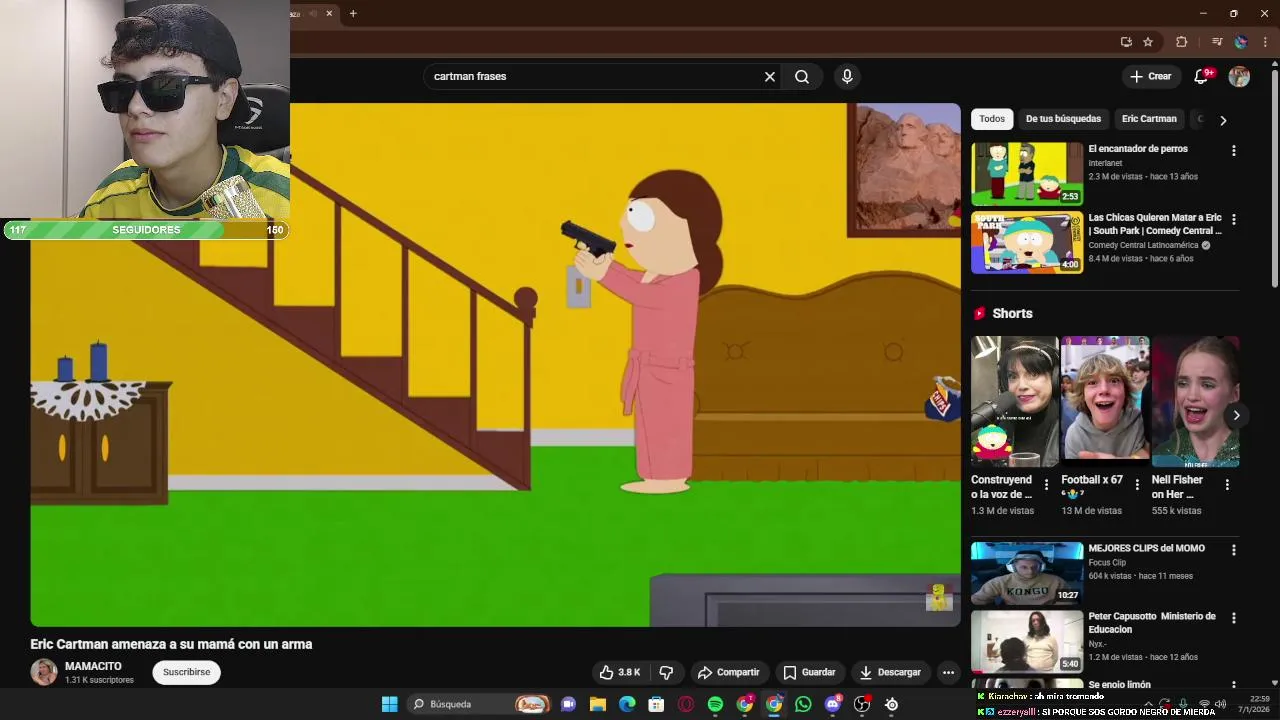Like the video with 3.8 K thumbs-up
This screenshot has width=1280, height=720.
tap(620, 672)
